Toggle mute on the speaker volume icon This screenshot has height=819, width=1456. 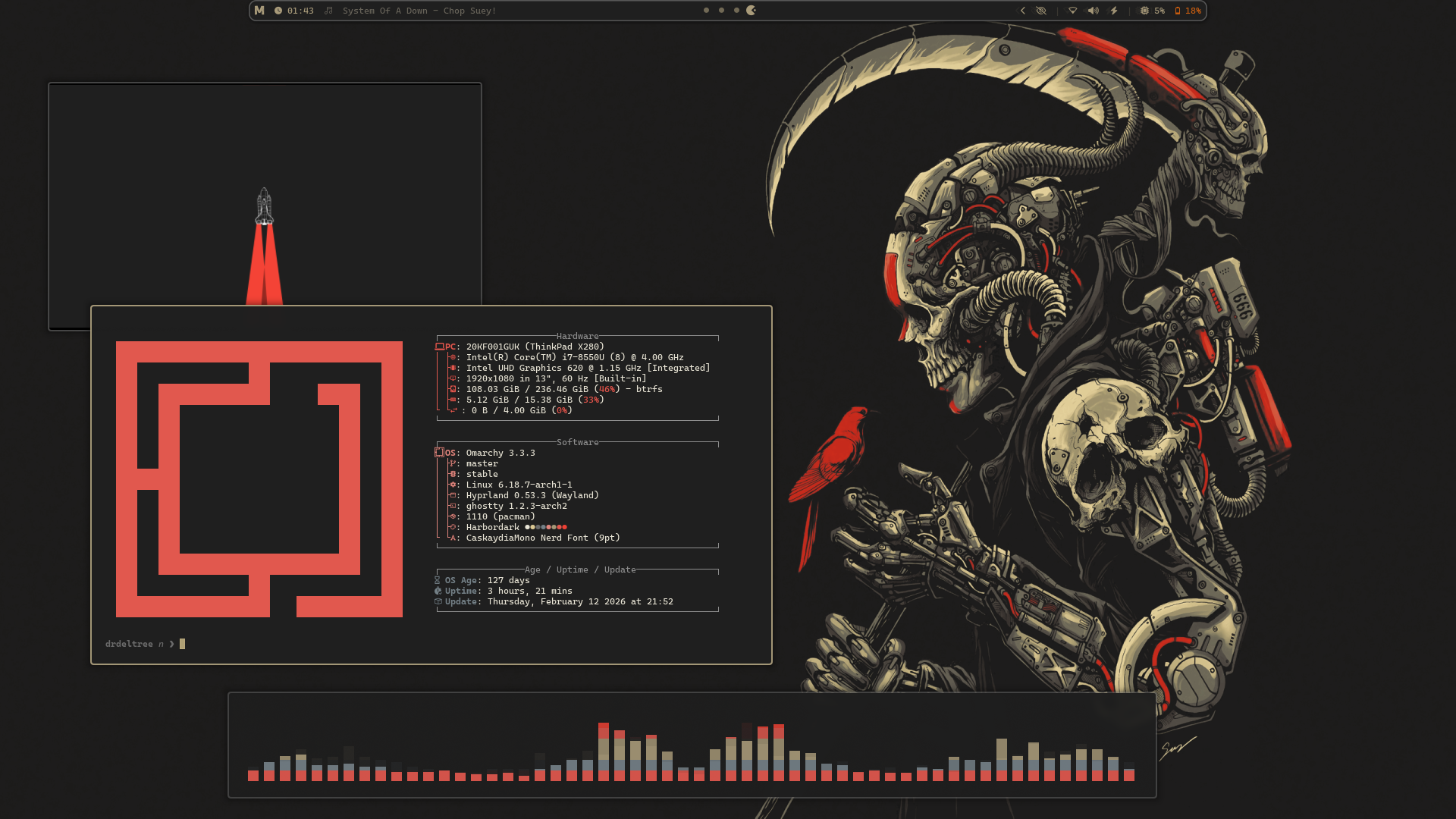(x=1093, y=11)
